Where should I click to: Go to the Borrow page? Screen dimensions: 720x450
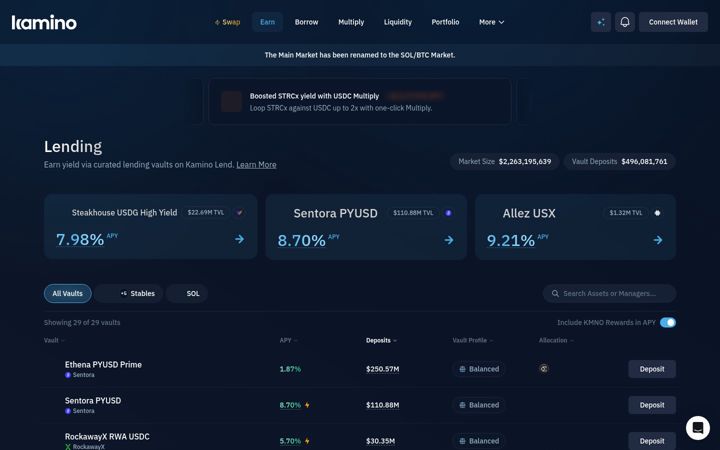(306, 22)
